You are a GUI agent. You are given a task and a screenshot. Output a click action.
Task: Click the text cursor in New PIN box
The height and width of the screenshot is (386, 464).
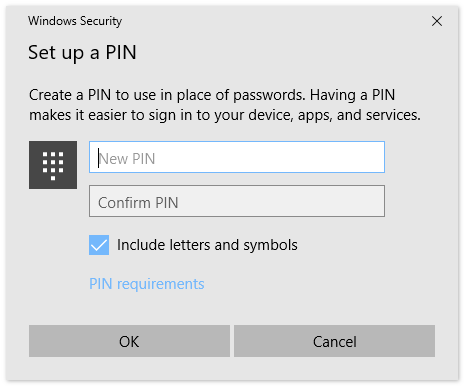coord(99,158)
